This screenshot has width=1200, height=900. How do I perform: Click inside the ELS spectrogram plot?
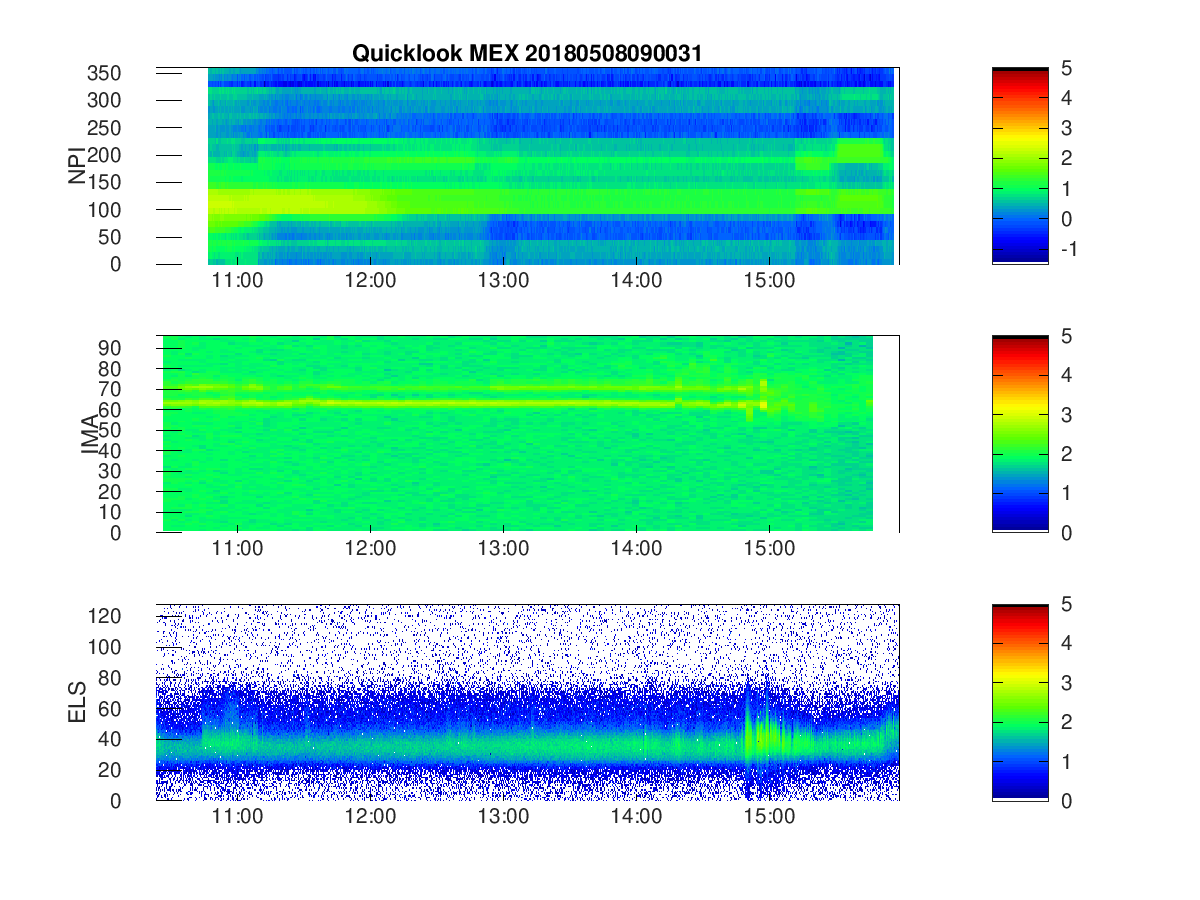point(527,702)
